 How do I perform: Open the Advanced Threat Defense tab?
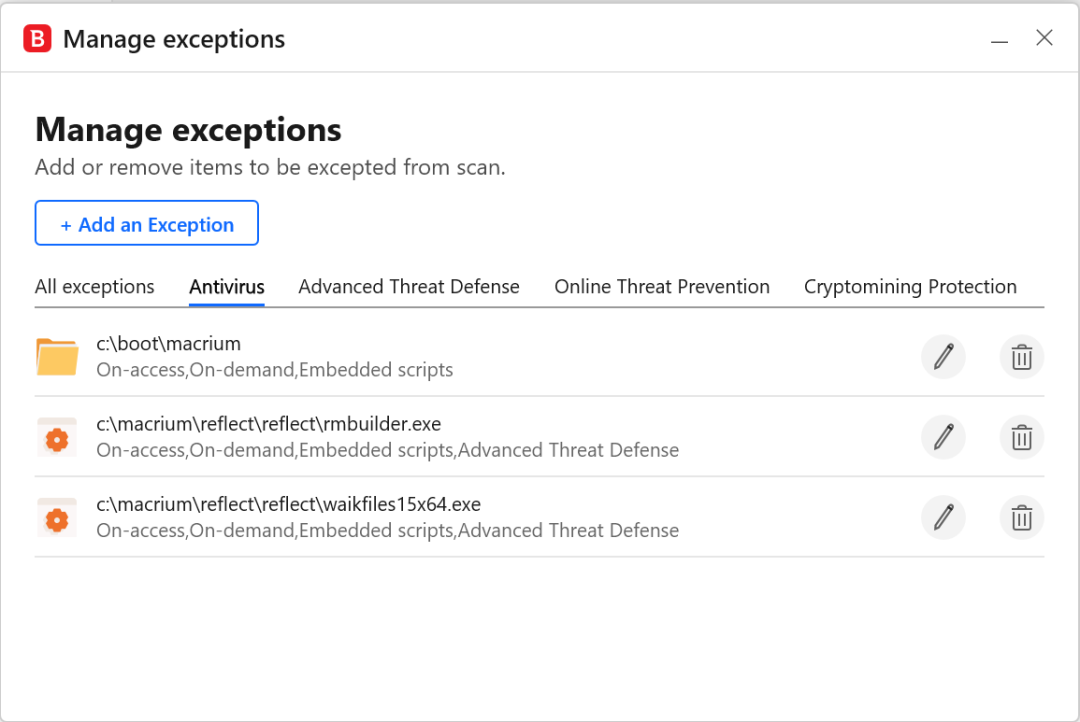click(409, 287)
